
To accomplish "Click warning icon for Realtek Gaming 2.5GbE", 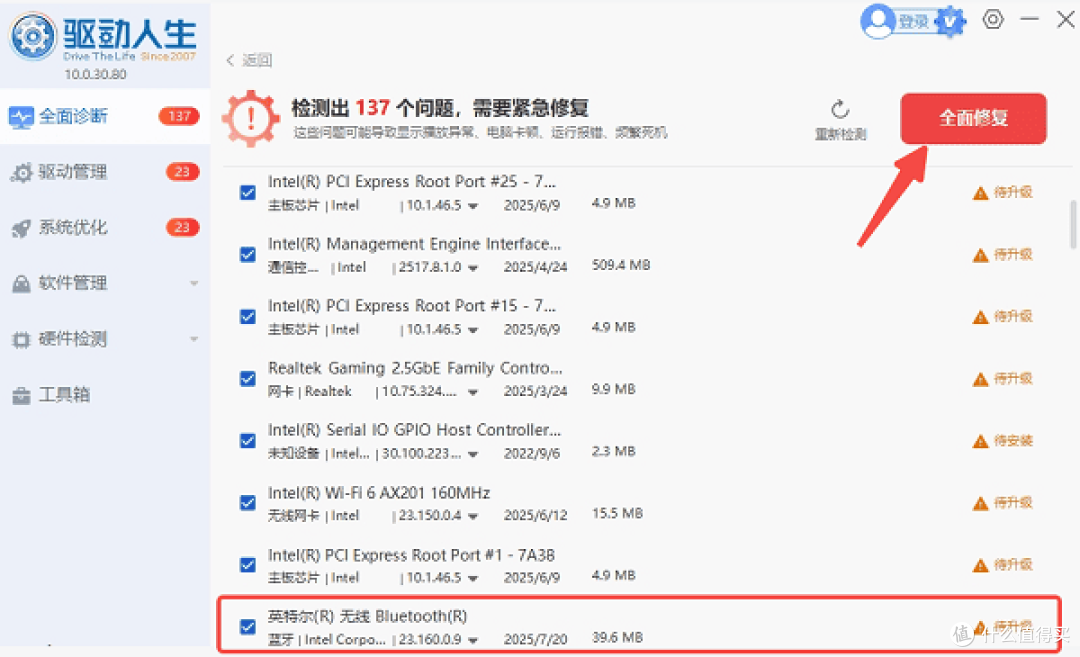I will (980, 379).
